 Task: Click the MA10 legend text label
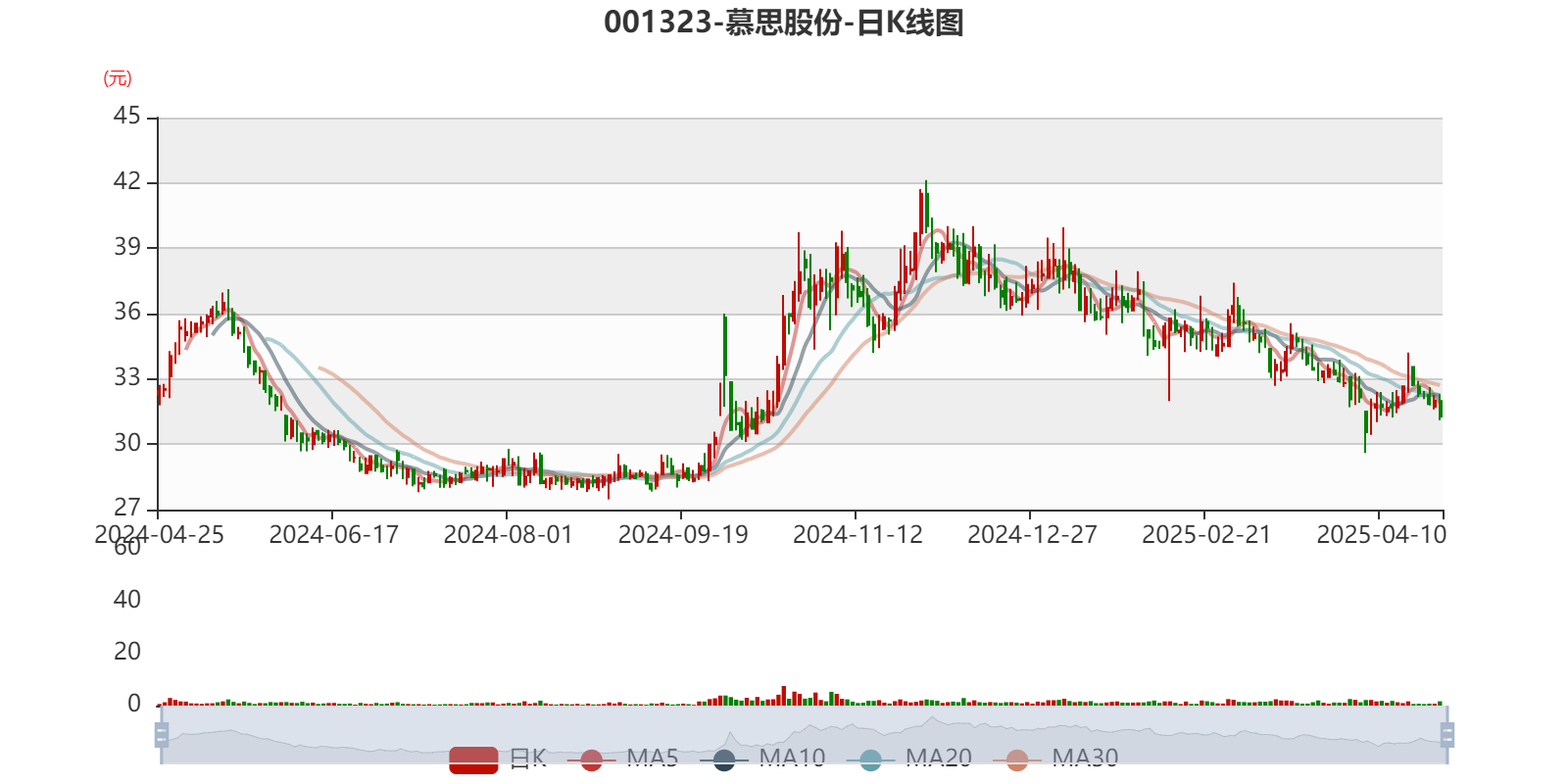792,758
